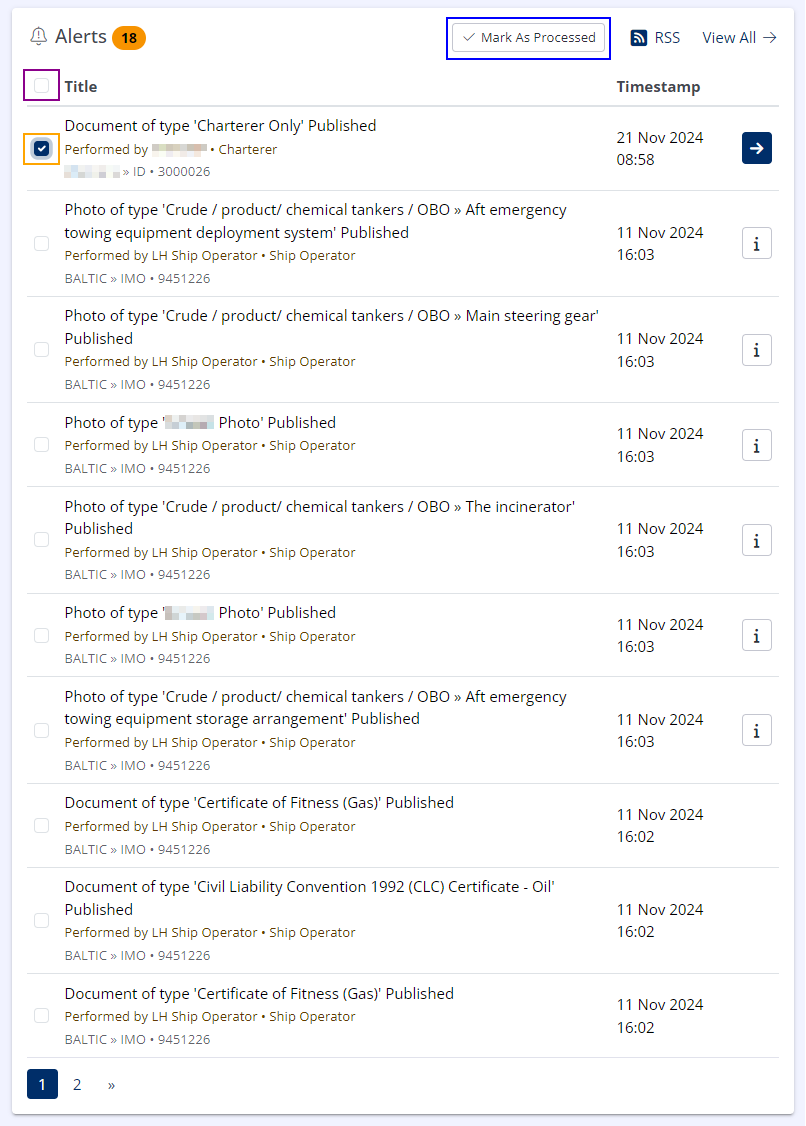
Task: Go to the next page chevron
Action: [x=111, y=1084]
